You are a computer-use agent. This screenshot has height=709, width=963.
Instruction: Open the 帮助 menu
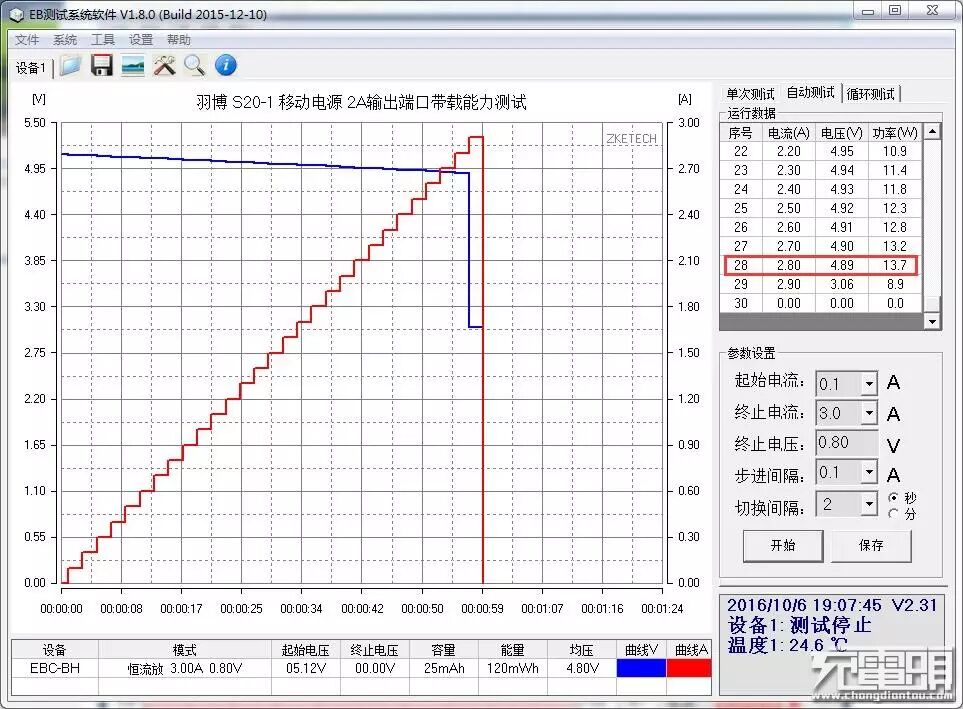pos(179,40)
